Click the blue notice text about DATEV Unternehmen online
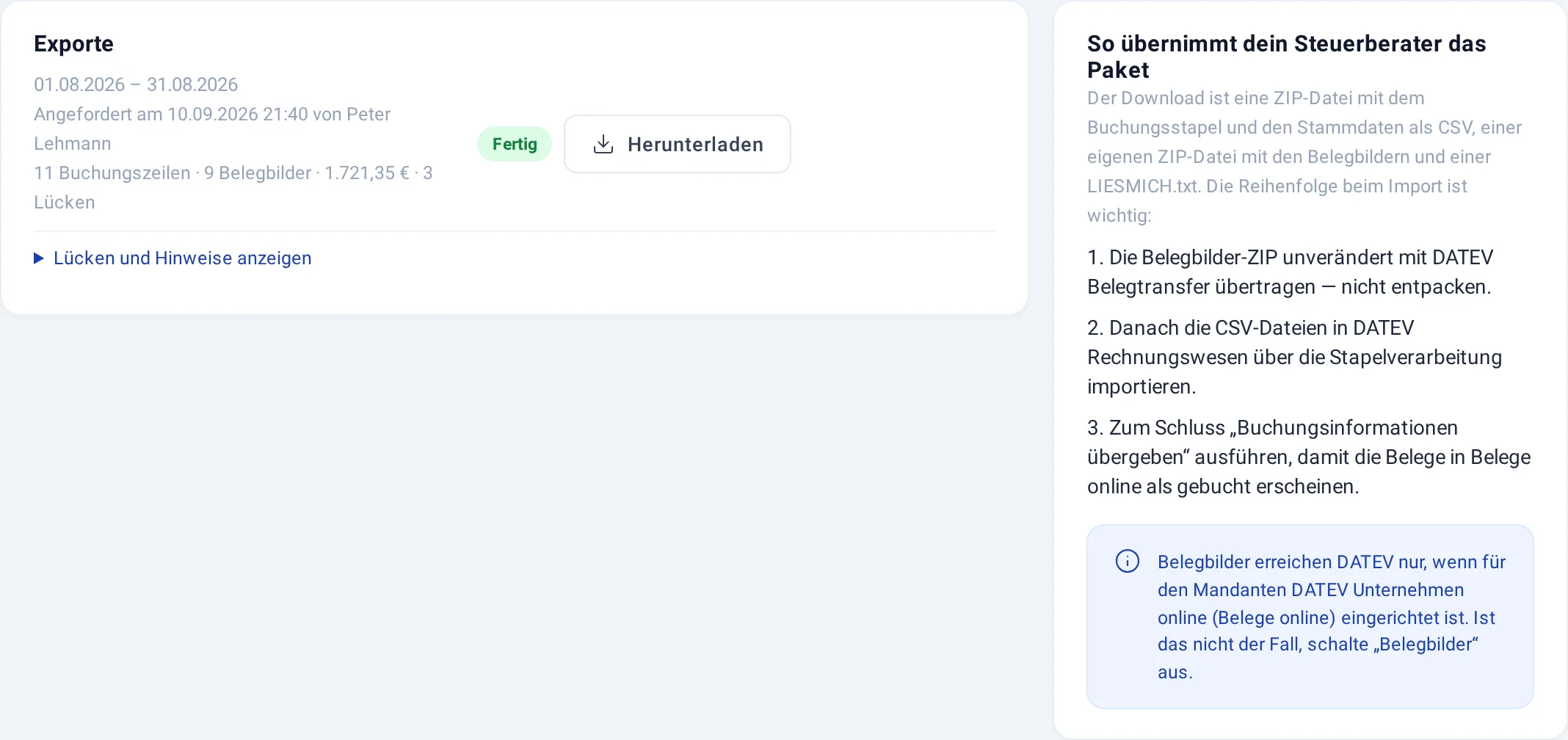The width and height of the screenshot is (1568, 740). pos(1332,617)
